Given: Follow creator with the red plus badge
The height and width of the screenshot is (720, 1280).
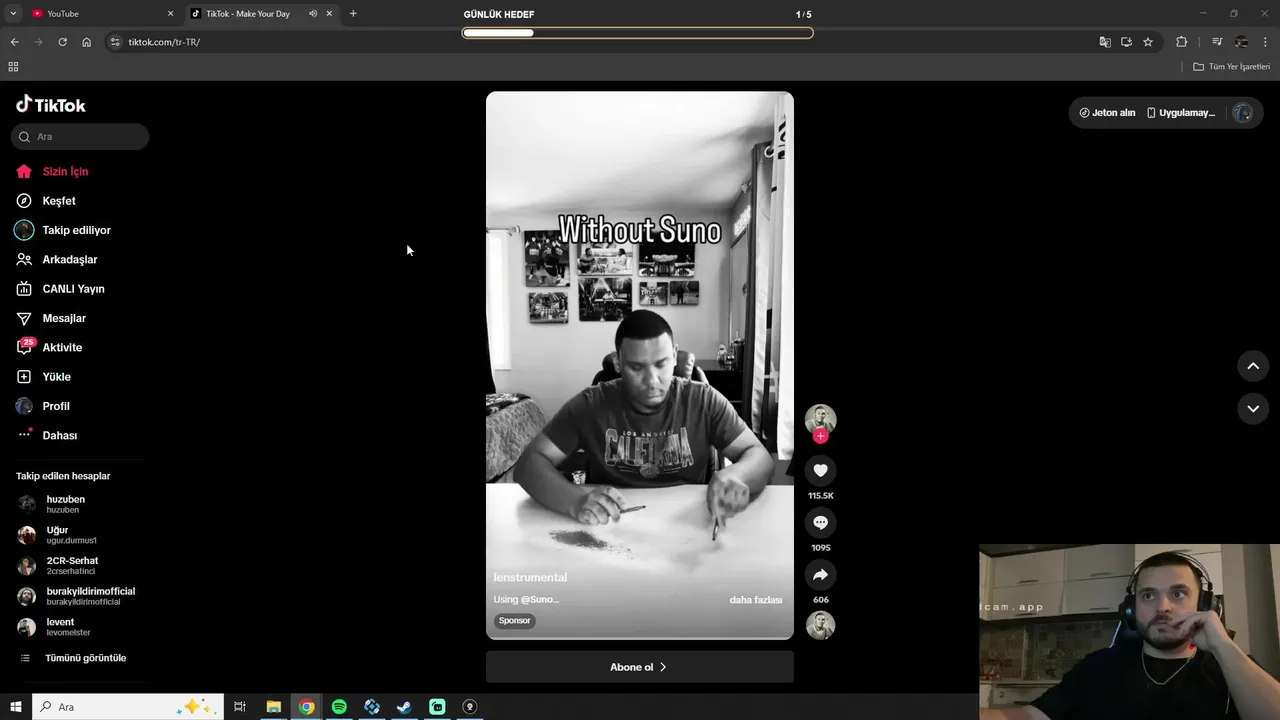Looking at the screenshot, I should coord(820,436).
